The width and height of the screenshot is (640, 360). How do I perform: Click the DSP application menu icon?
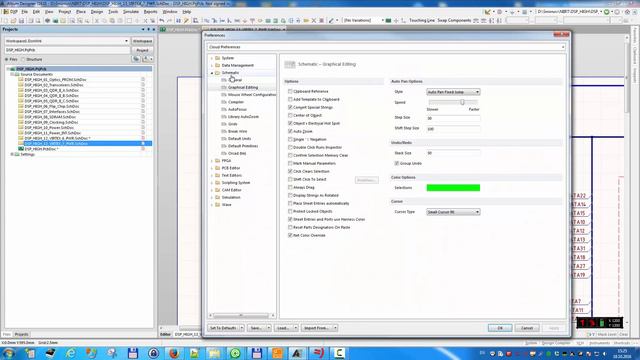[11, 12]
